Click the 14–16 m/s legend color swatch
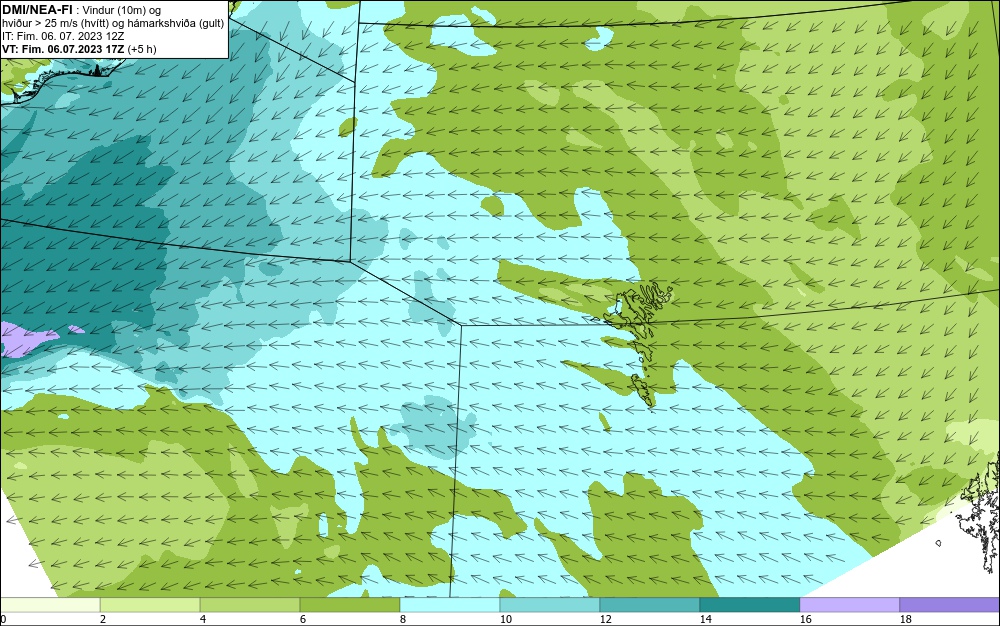The height and width of the screenshot is (626, 1000). (749, 604)
